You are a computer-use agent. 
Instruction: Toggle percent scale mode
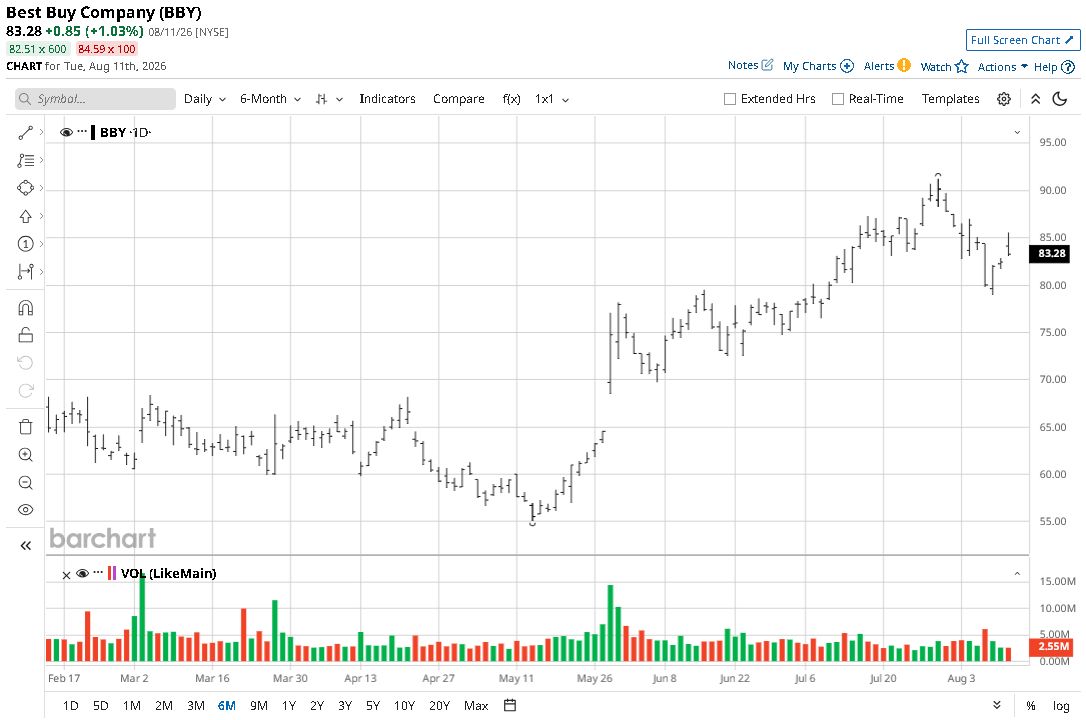pyautogui.click(x=1031, y=705)
